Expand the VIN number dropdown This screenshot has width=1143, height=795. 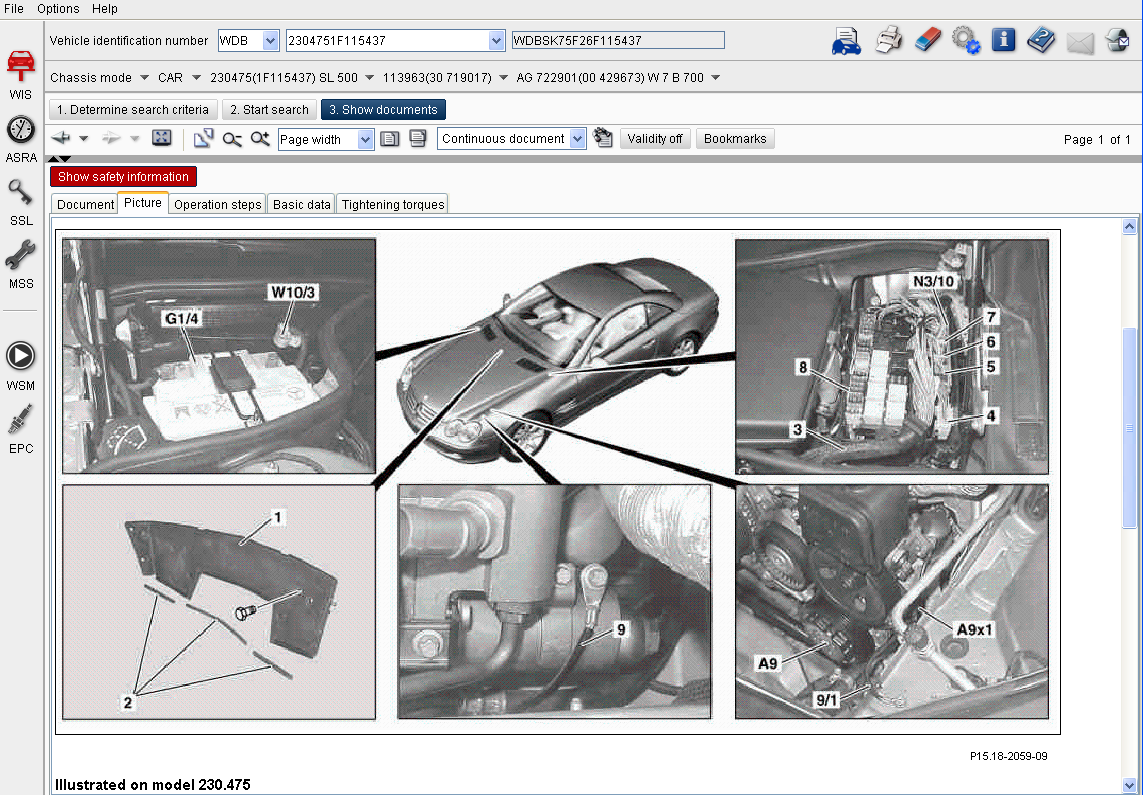[x=496, y=41]
